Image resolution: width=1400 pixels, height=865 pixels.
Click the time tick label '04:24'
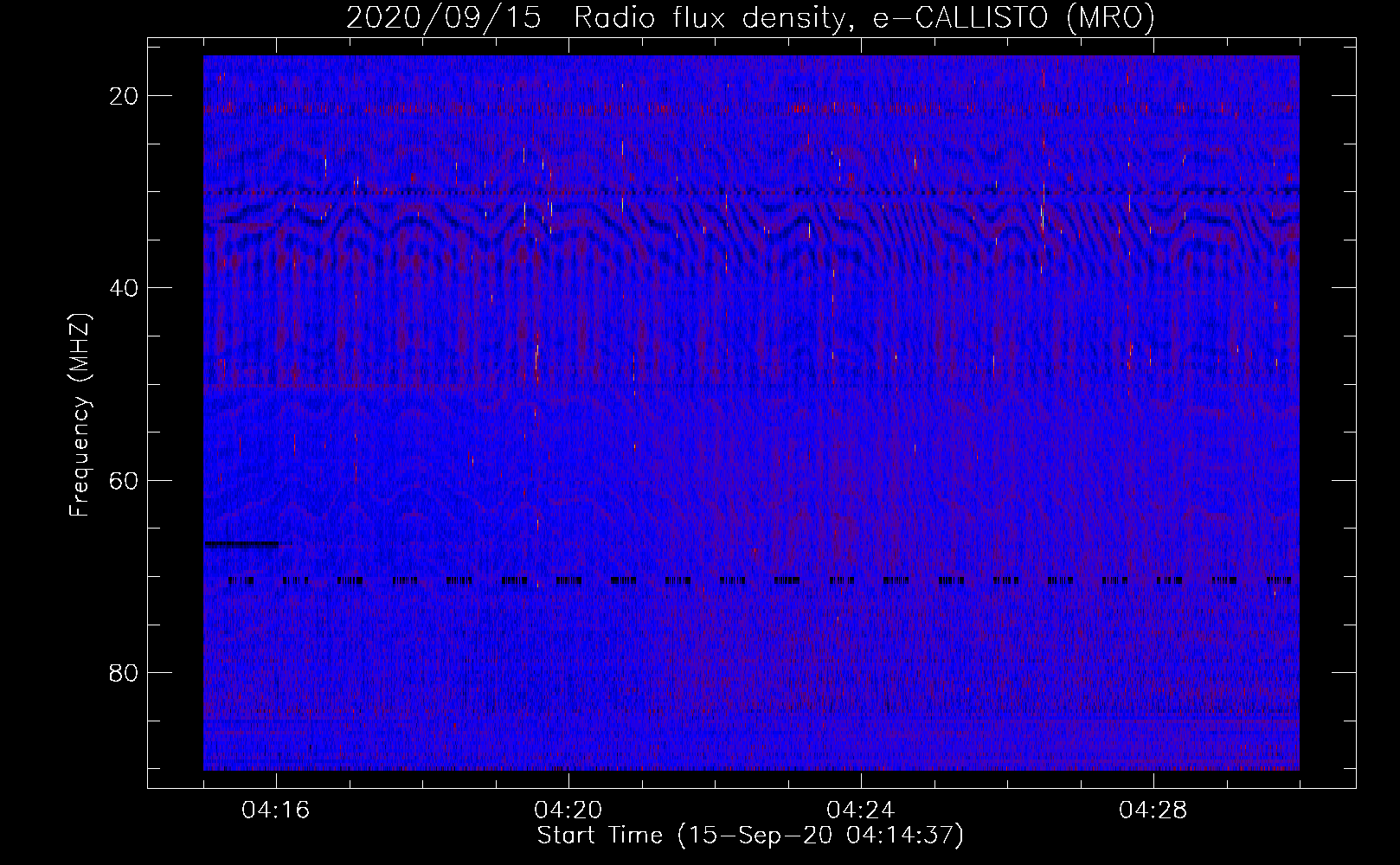pos(861,811)
